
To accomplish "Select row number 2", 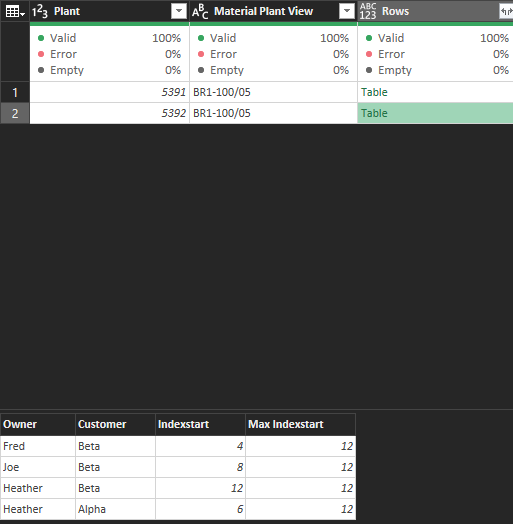I will tap(15, 113).
